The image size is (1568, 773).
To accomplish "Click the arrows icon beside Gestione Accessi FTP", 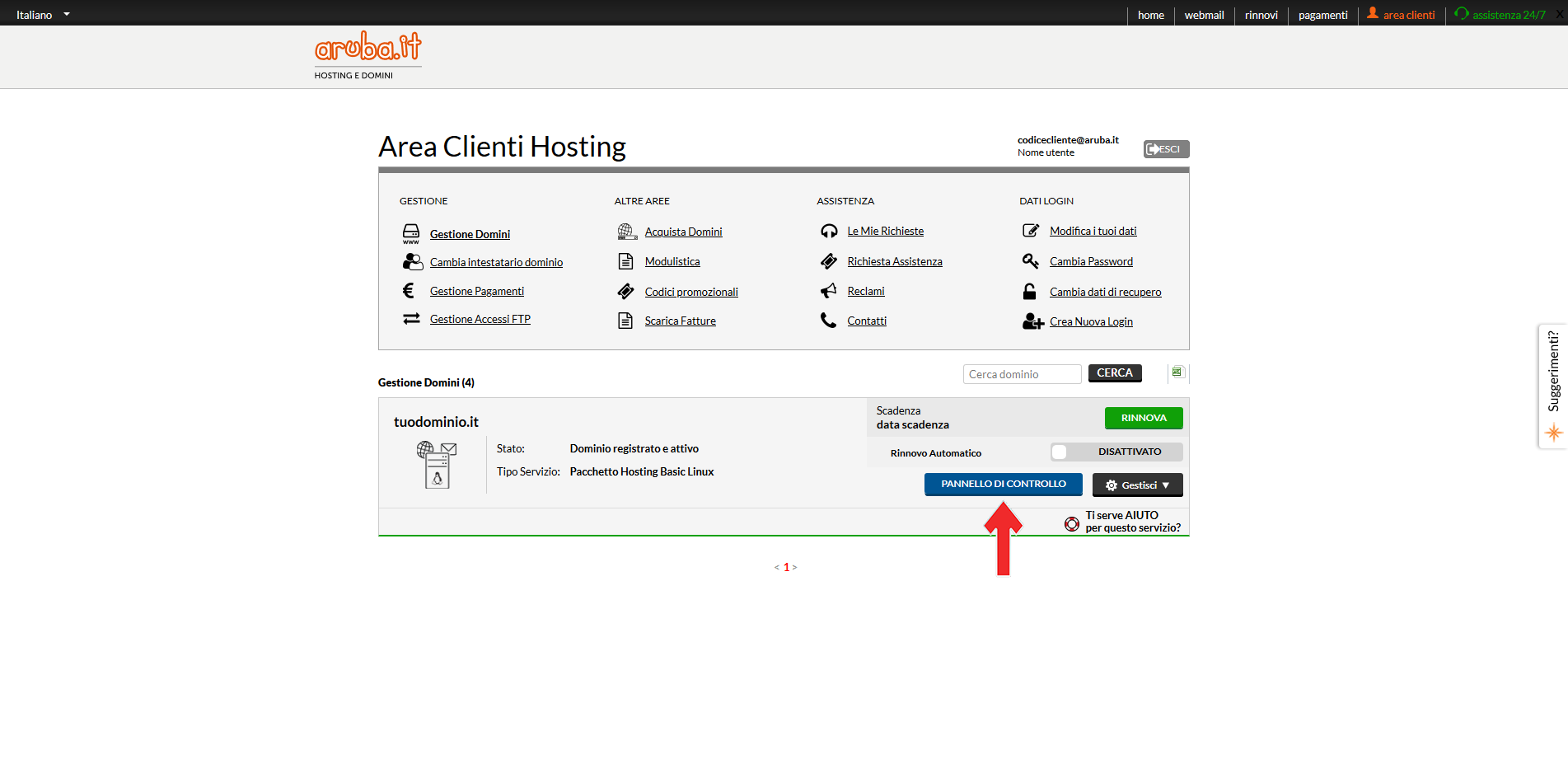I will point(411,319).
